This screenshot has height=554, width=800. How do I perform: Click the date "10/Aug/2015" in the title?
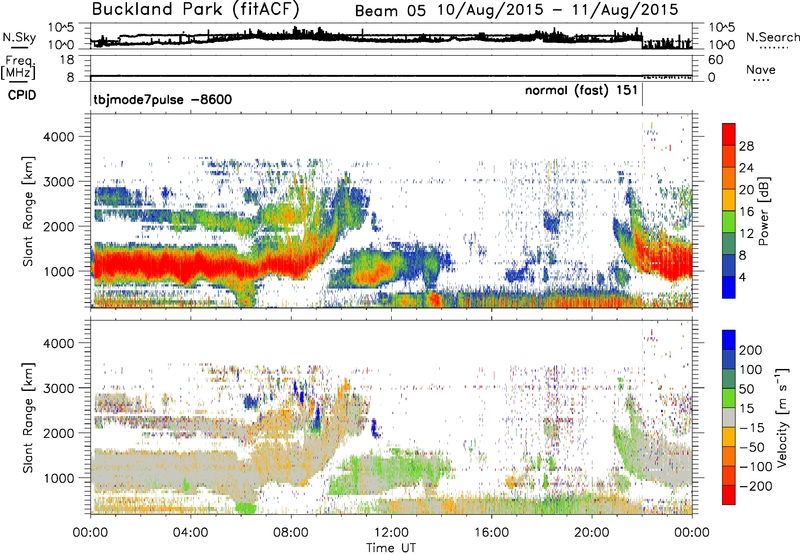coord(490,10)
